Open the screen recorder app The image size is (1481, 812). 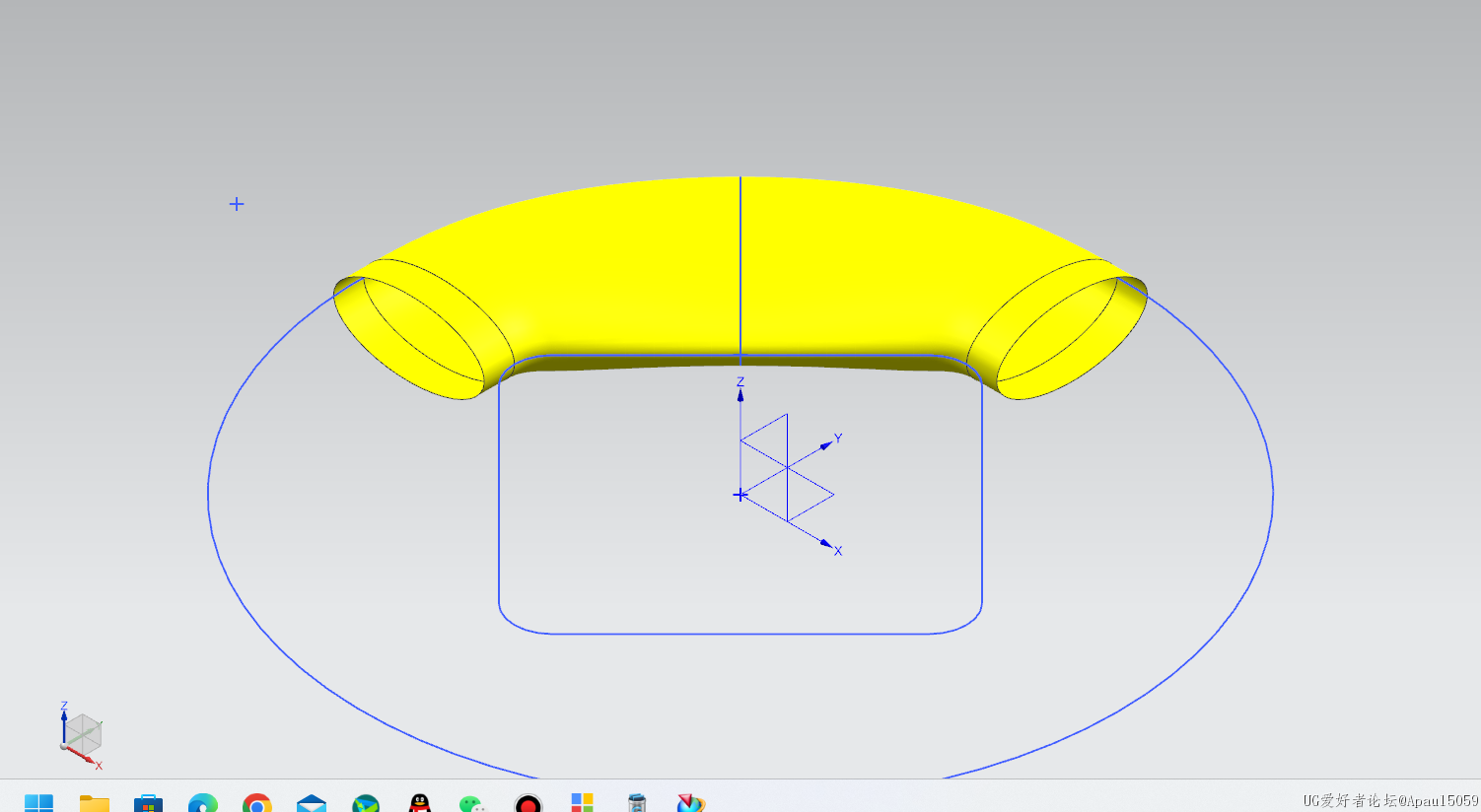(529, 803)
